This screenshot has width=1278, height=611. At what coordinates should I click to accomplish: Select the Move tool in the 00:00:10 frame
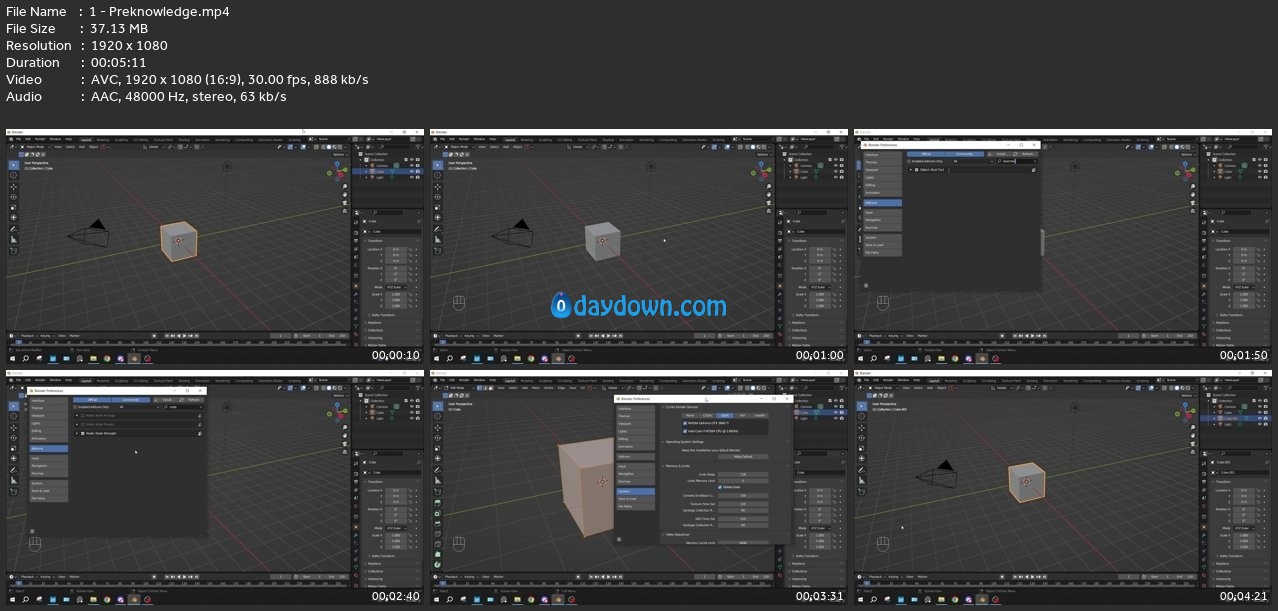coord(14,187)
